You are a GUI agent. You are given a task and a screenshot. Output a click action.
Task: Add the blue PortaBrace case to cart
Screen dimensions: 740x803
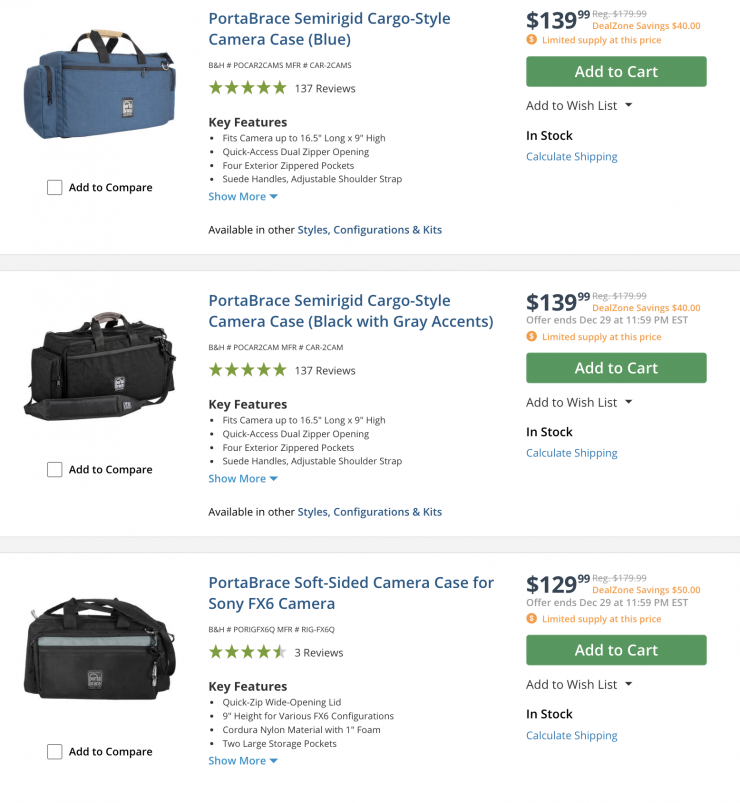pyautogui.click(x=616, y=72)
